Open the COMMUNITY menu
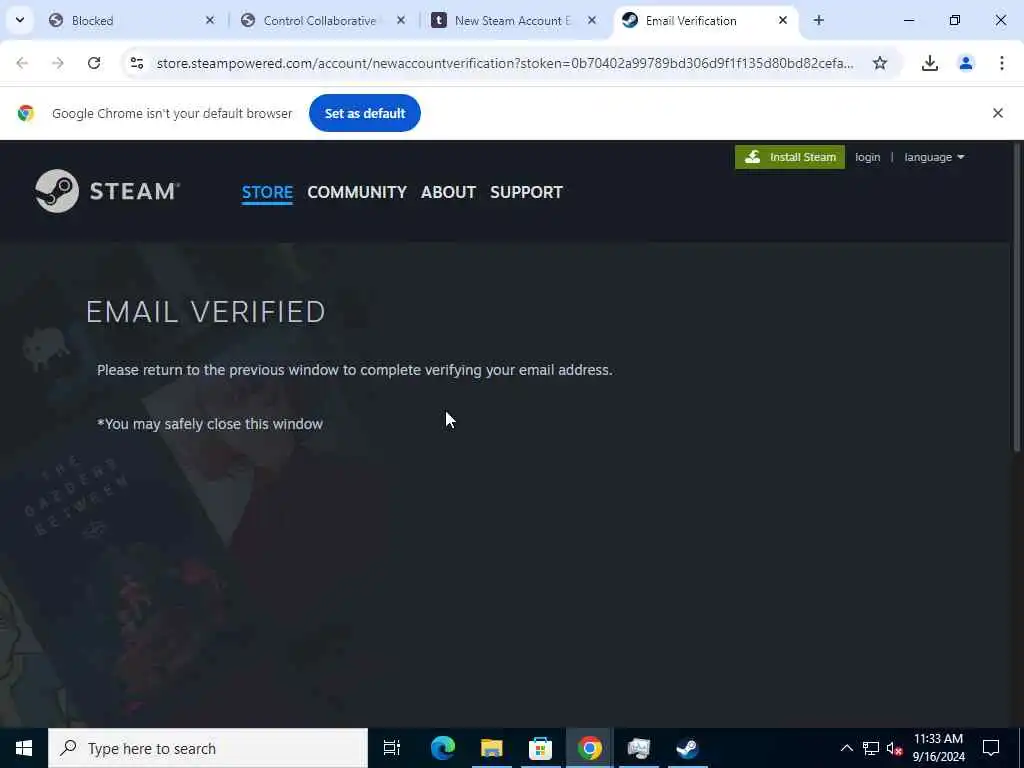Screen dimensions: 1024x768 pos(357,192)
